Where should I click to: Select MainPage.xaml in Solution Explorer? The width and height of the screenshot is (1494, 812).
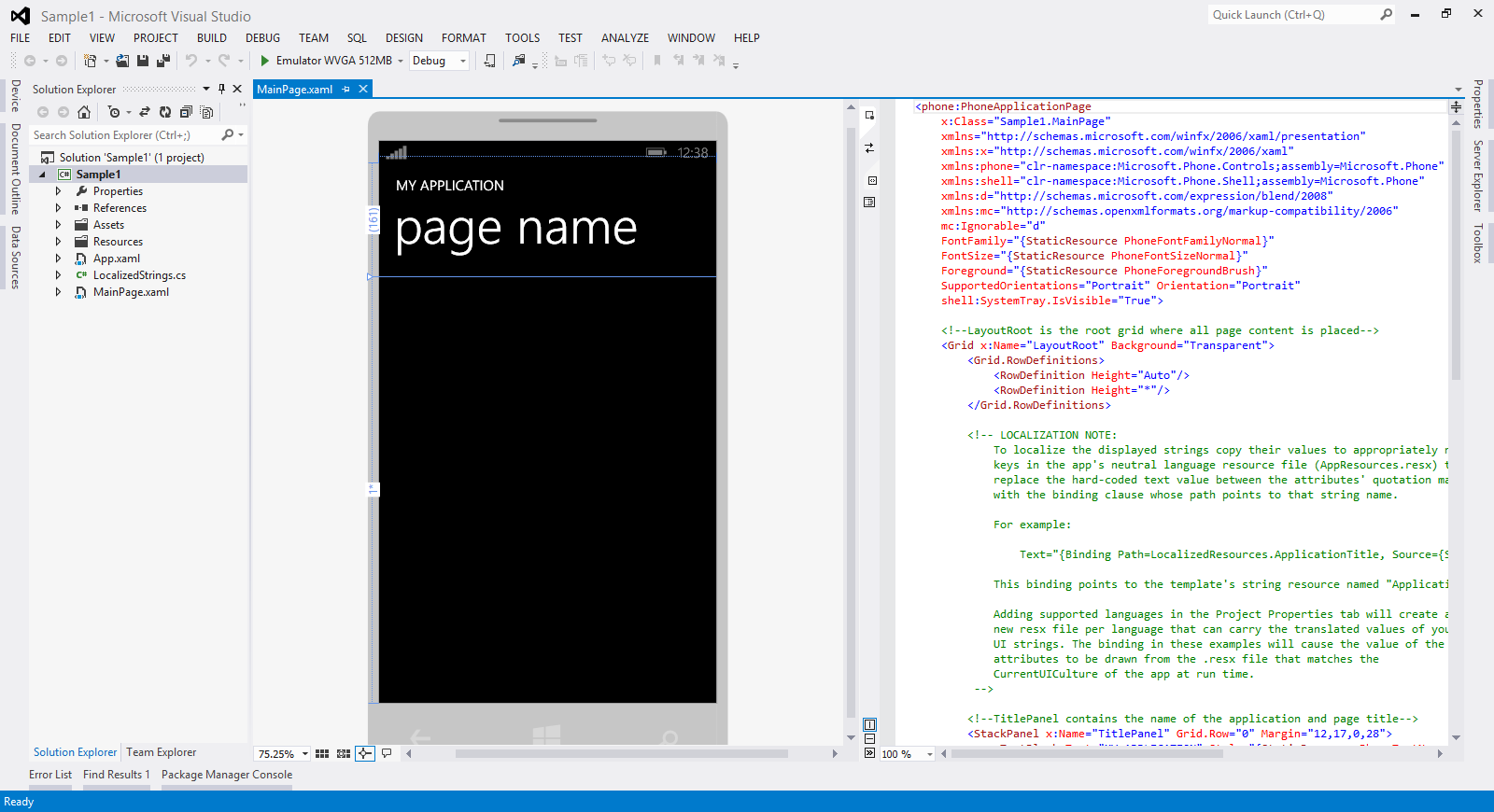132,292
